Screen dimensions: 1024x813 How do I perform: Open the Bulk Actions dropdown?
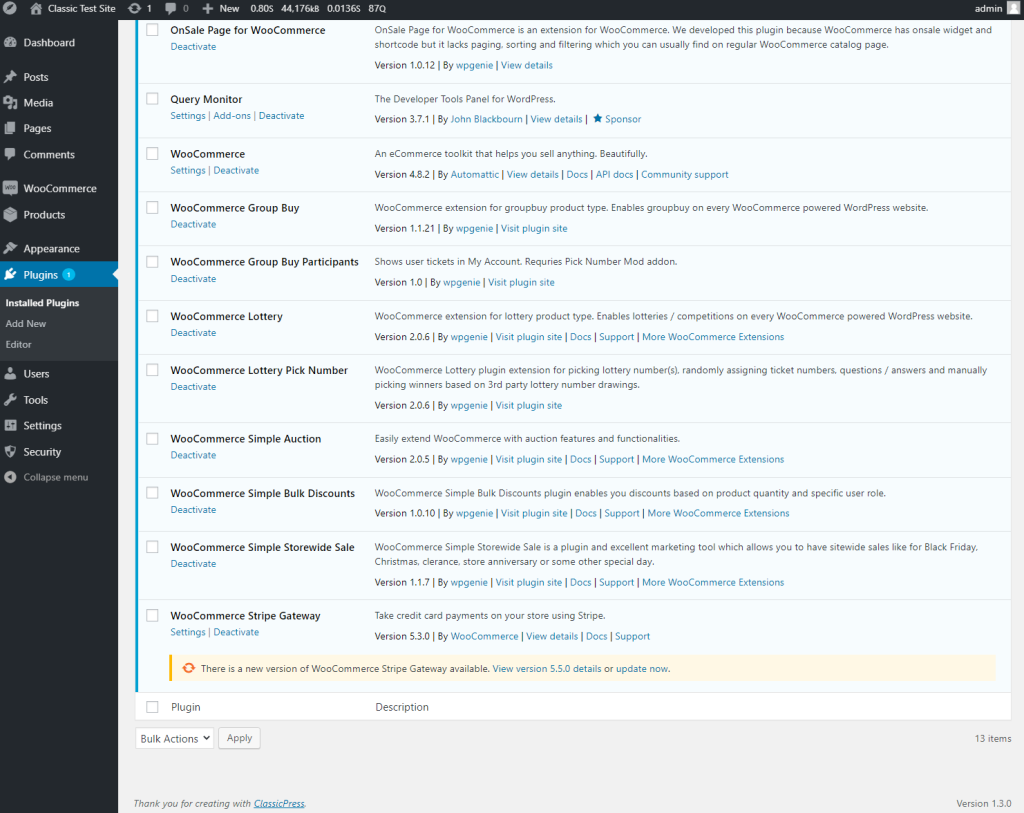click(x=174, y=739)
